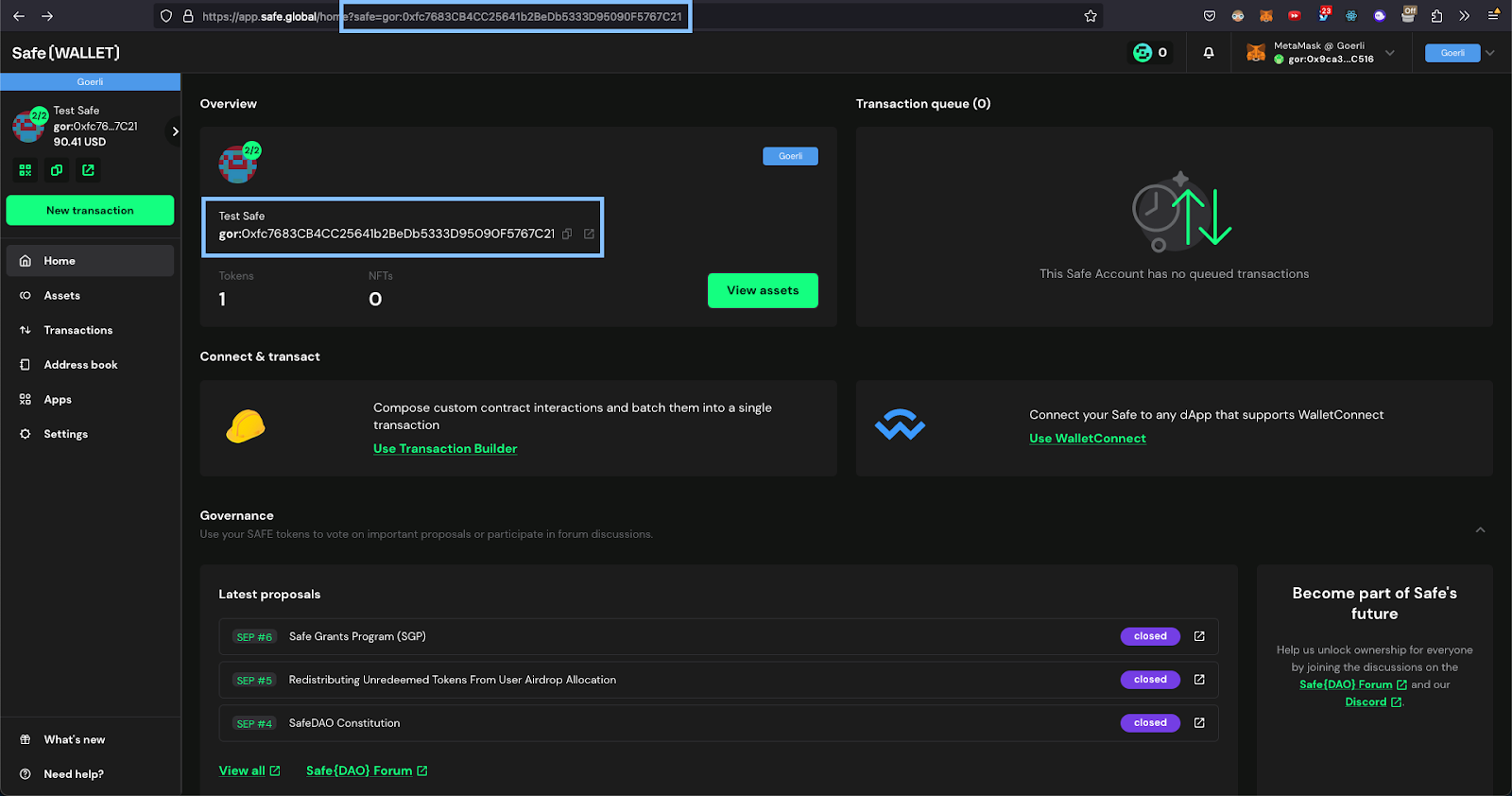Click the browser back arrow
The width and height of the screenshot is (1512, 796).
click(19, 16)
